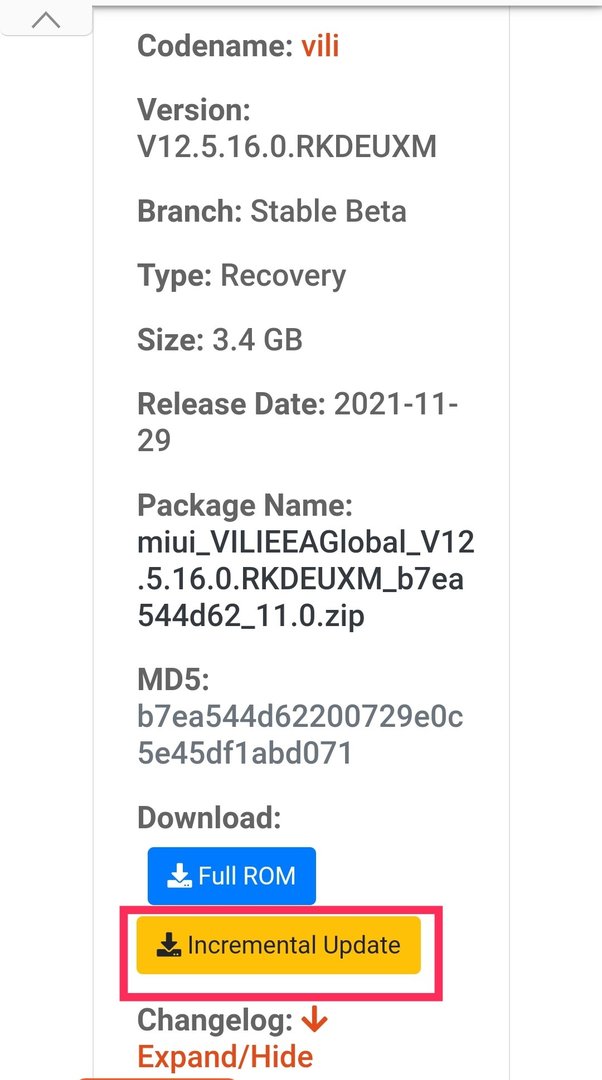Download the Full ROM package

[231, 876]
